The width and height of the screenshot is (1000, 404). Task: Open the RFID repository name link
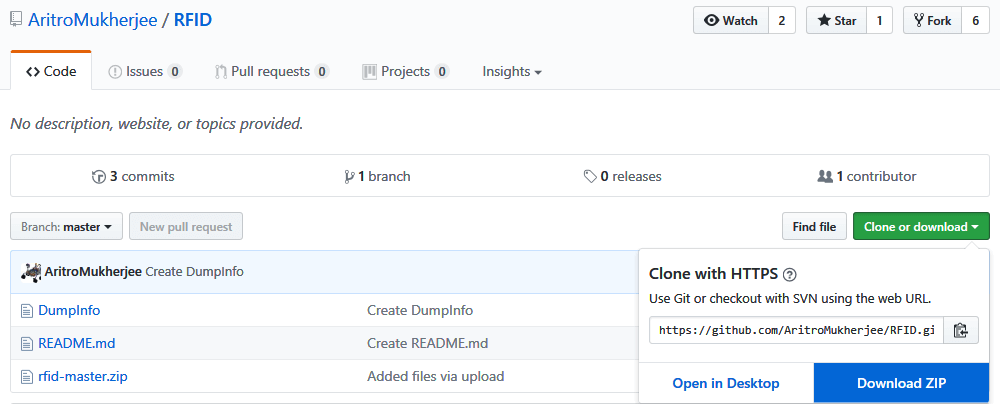tap(193, 20)
